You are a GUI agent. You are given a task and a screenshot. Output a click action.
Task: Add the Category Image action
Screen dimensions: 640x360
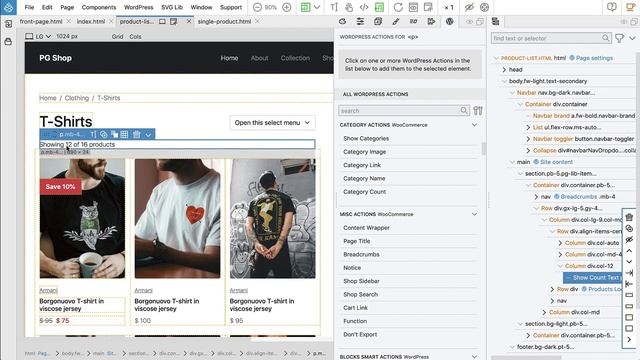pos(364,152)
